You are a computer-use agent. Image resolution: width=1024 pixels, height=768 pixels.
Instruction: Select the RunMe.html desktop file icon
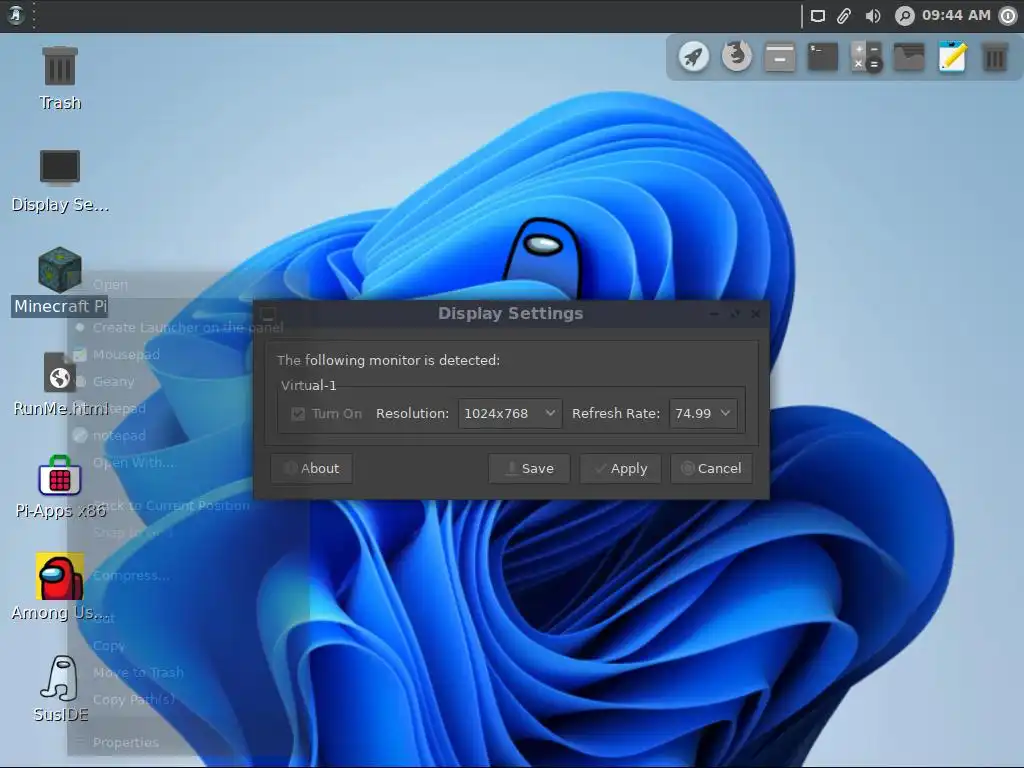coord(60,385)
